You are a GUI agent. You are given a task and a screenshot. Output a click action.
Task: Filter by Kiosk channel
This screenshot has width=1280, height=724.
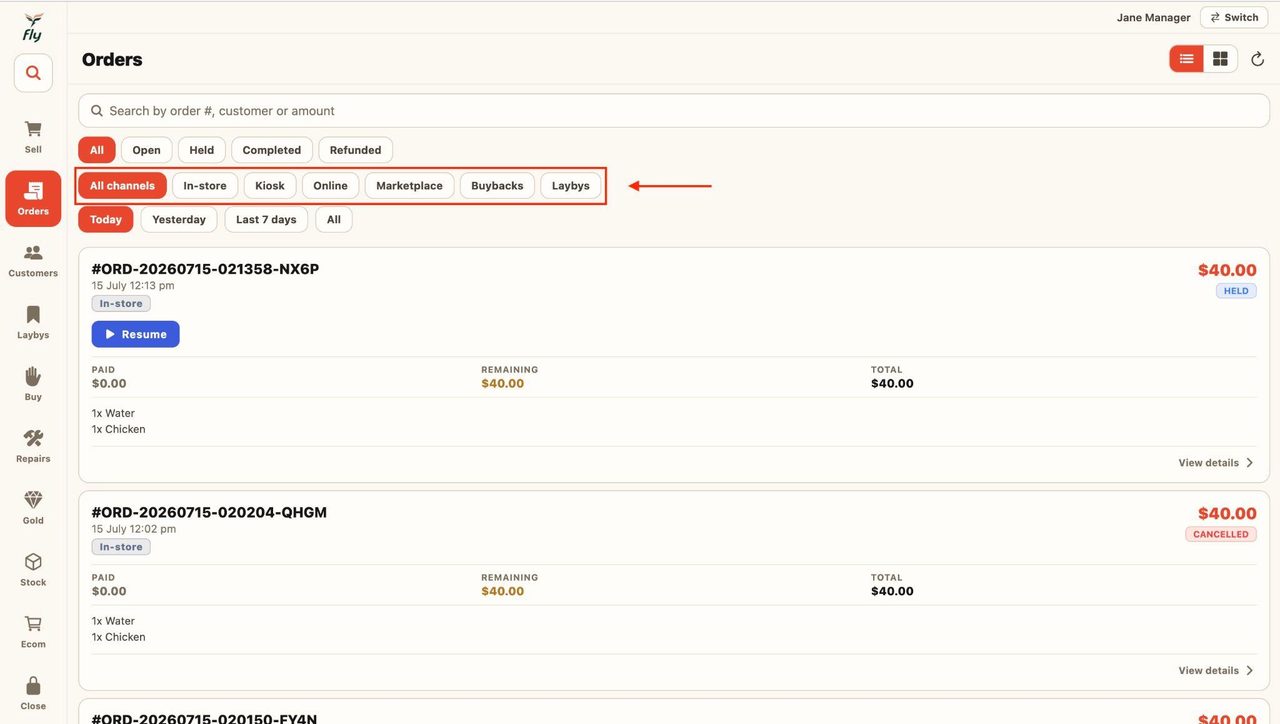click(270, 186)
